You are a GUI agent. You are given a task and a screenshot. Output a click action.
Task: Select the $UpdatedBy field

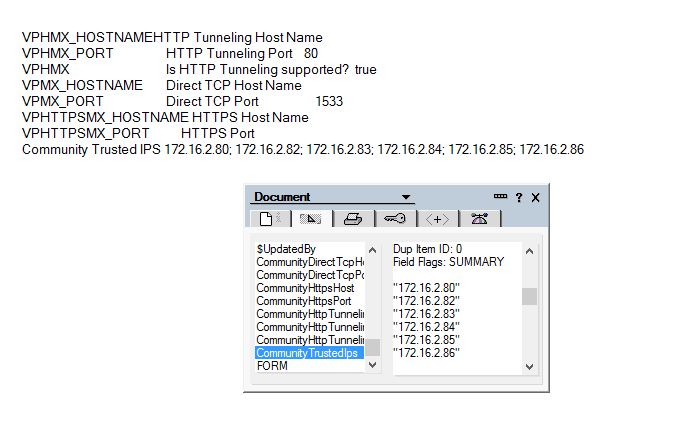[286, 249]
